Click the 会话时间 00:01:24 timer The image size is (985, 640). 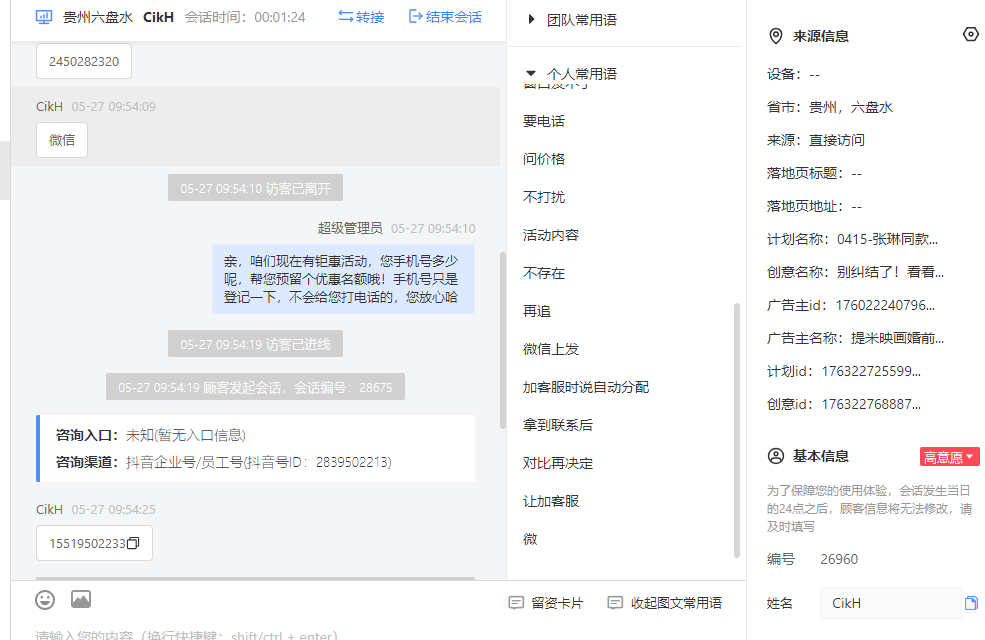(x=245, y=17)
